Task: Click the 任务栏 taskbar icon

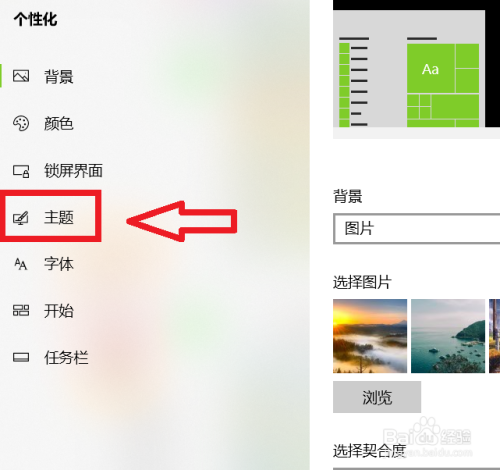Action: (x=21, y=357)
